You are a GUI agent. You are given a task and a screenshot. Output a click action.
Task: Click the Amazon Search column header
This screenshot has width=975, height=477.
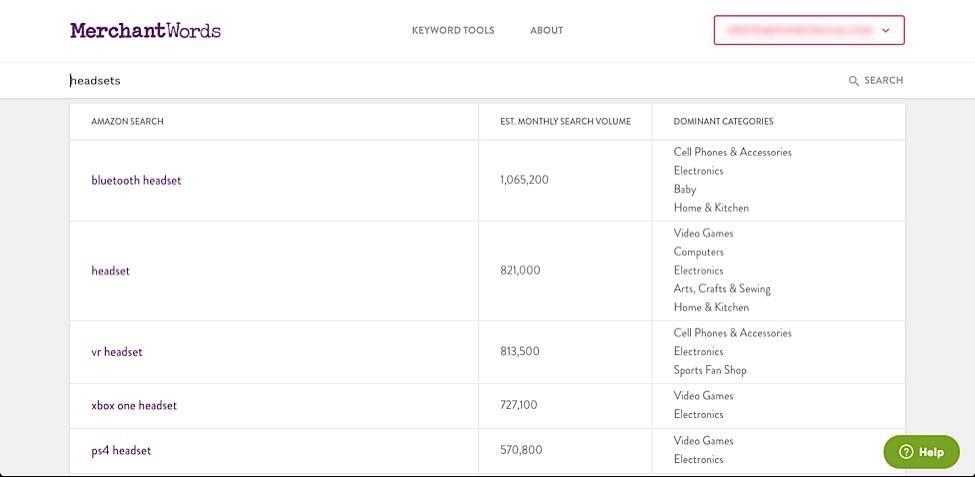coord(127,121)
